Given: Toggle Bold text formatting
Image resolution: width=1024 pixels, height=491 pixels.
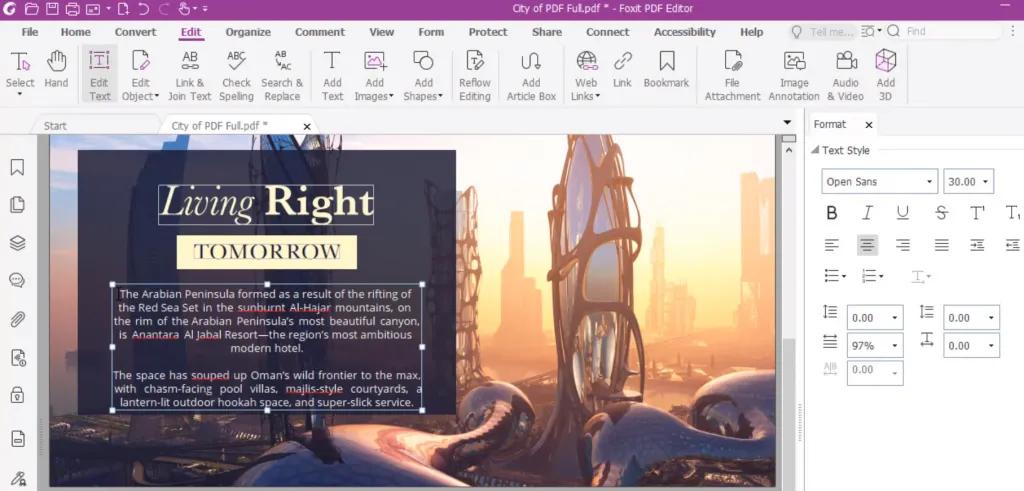Looking at the screenshot, I should tap(831, 212).
